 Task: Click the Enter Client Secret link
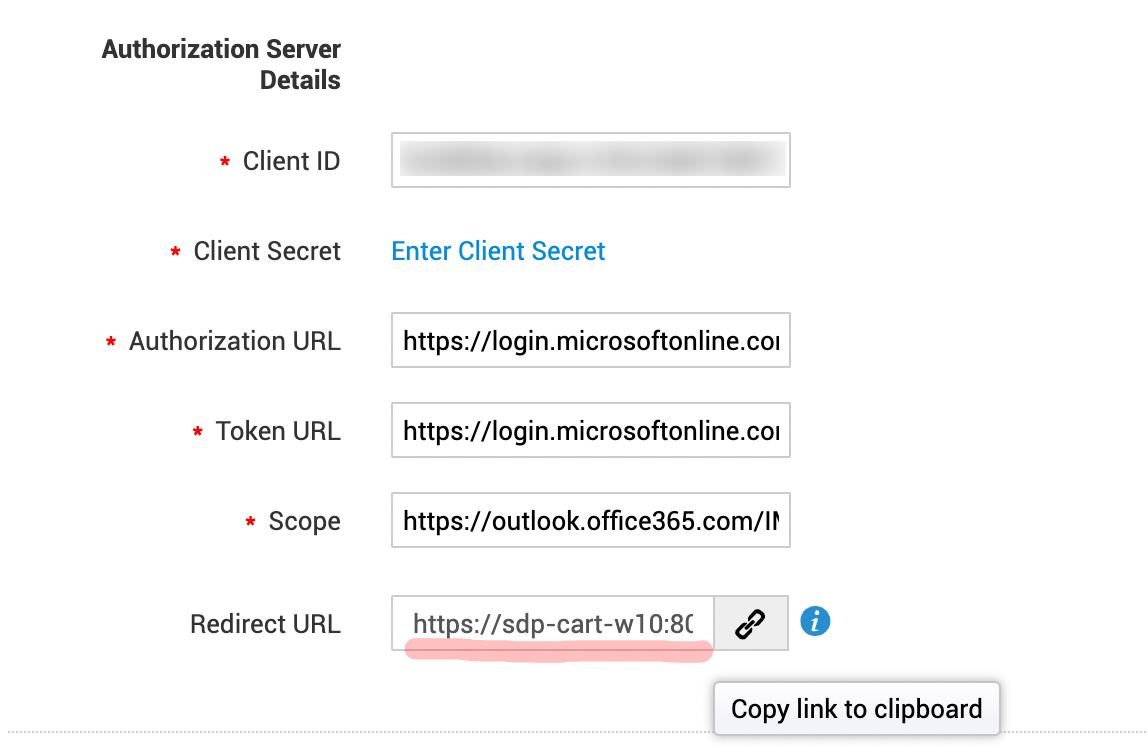(x=498, y=251)
